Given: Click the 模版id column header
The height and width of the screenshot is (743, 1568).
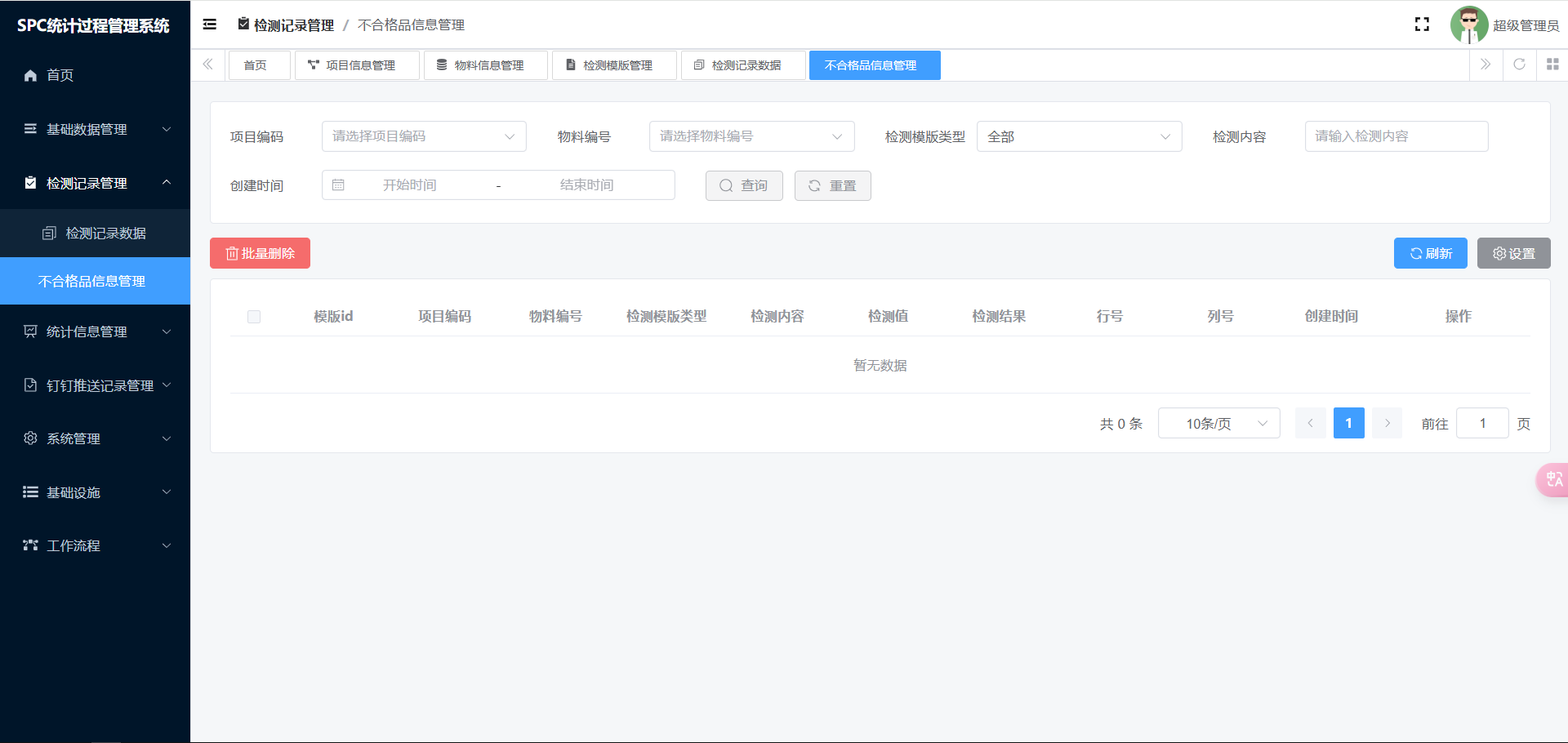Looking at the screenshot, I should pyautogui.click(x=333, y=316).
